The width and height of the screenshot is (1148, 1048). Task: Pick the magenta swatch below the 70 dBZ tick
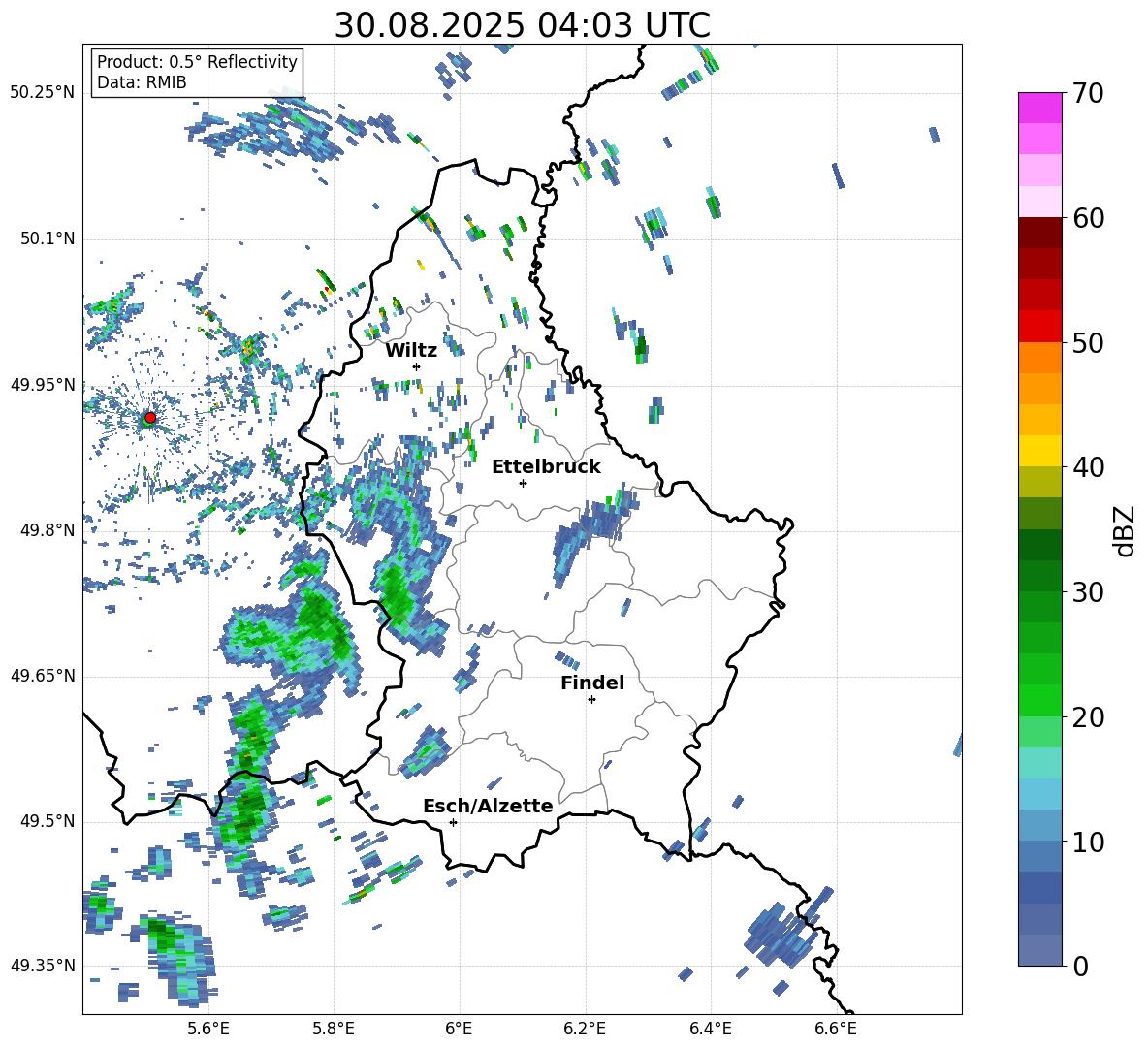(x=1039, y=108)
